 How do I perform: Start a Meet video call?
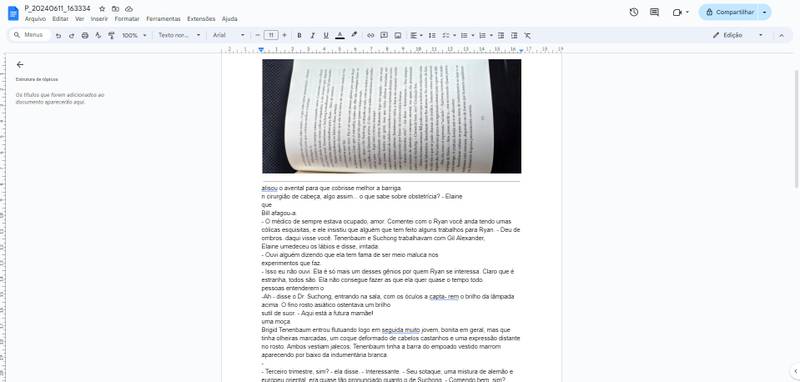pyautogui.click(x=681, y=12)
